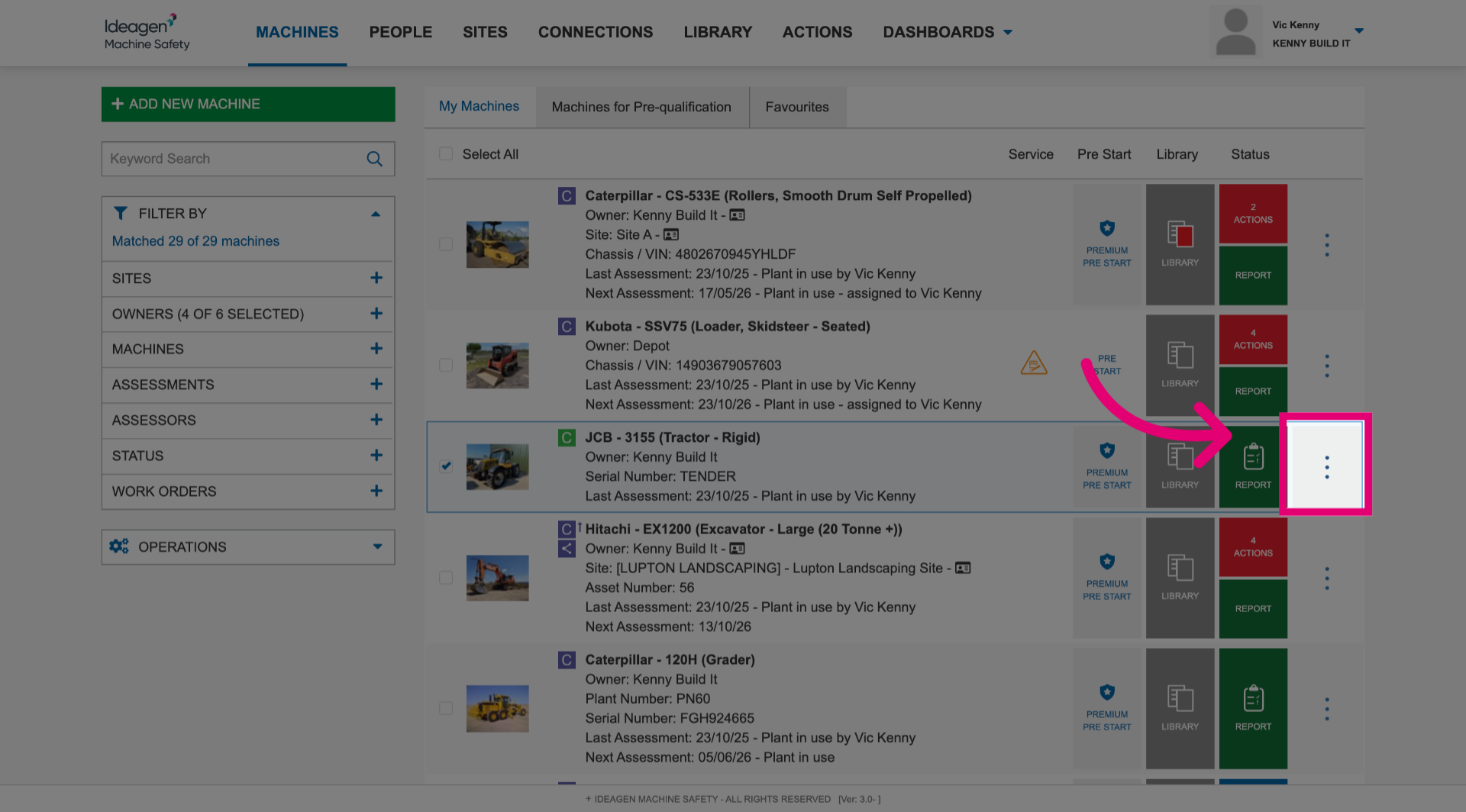
Task: Go to the MACHINES nav tab
Action: click(x=297, y=32)
